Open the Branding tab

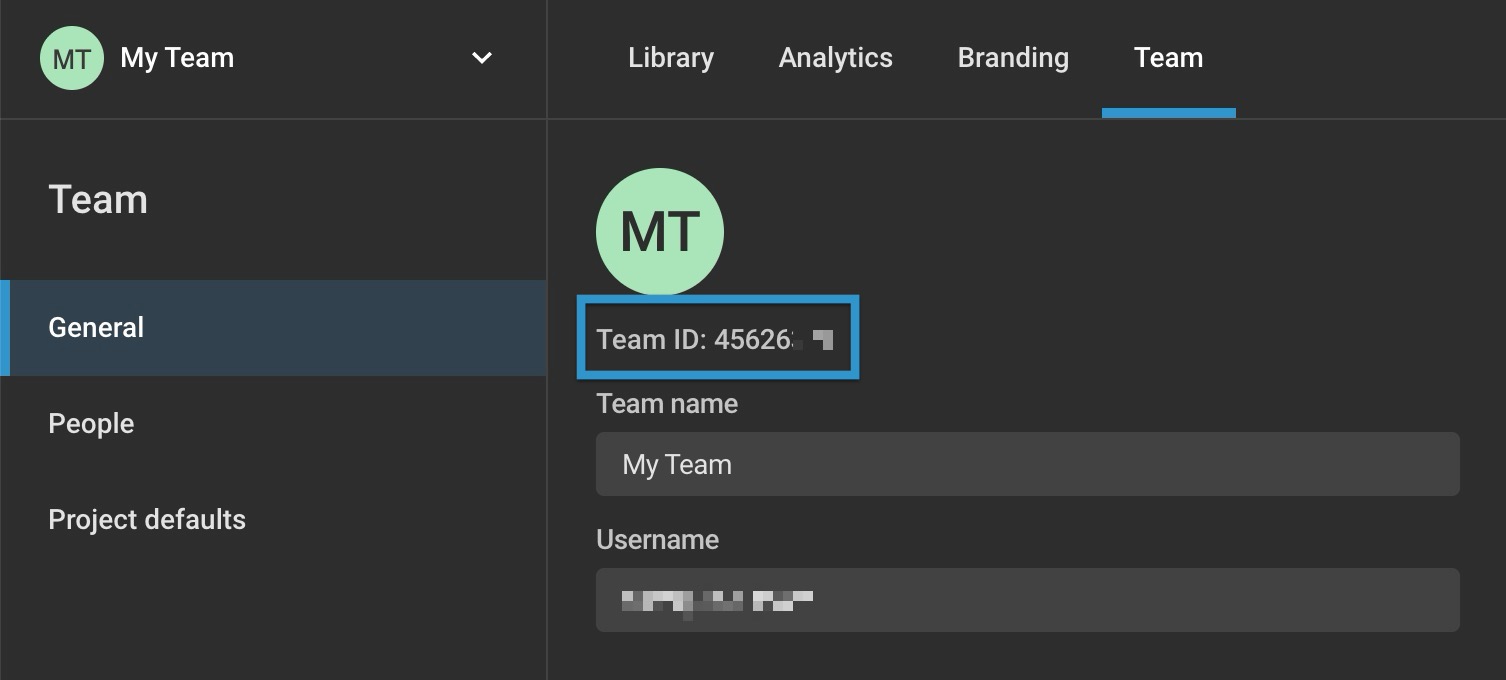click(x=1012, y=57)
